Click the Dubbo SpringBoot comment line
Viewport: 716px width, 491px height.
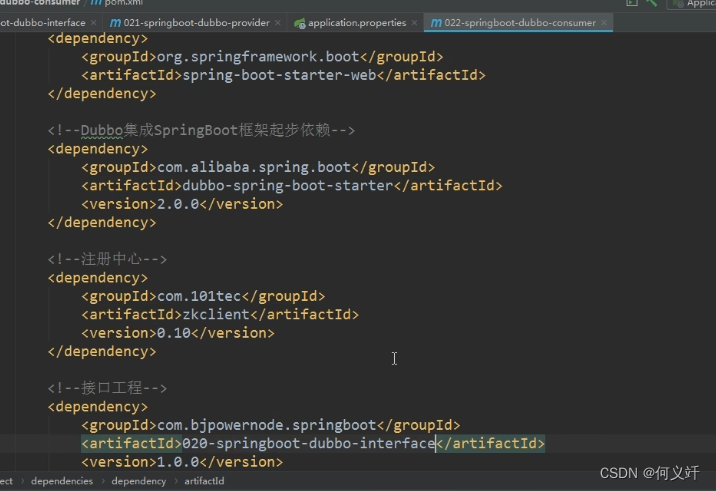coord(201,130)
